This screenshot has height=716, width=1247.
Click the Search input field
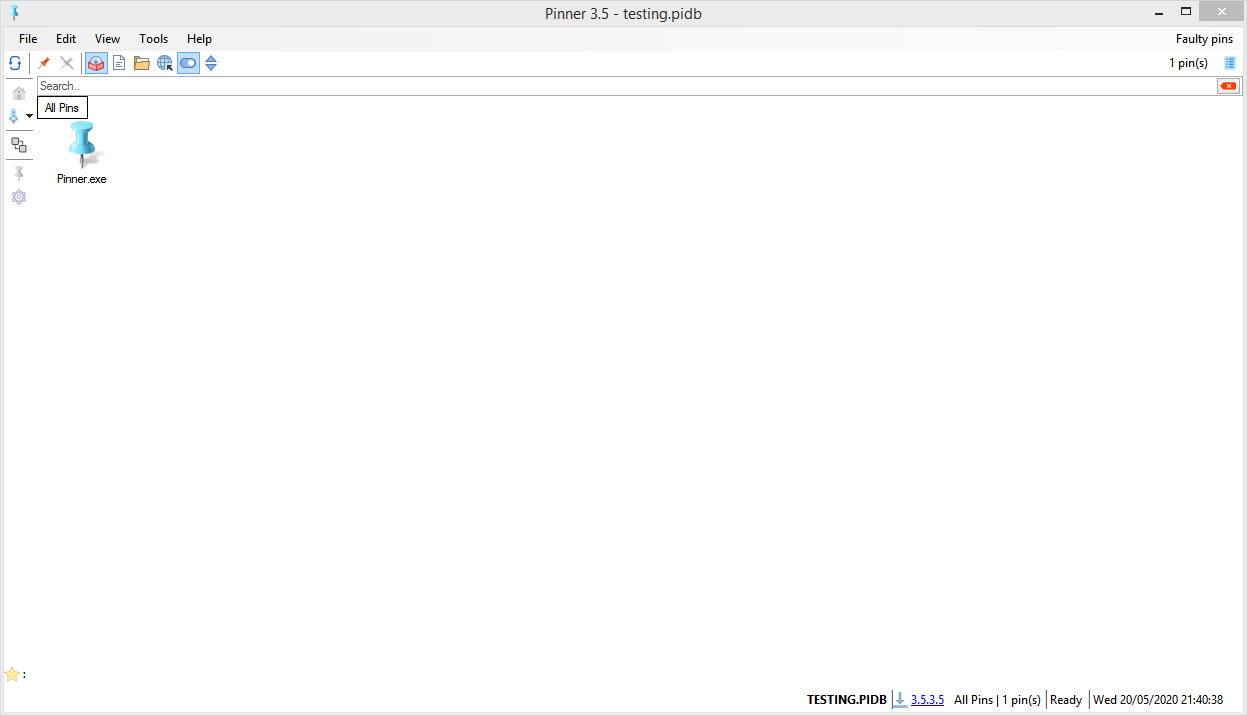coord(626,86)
